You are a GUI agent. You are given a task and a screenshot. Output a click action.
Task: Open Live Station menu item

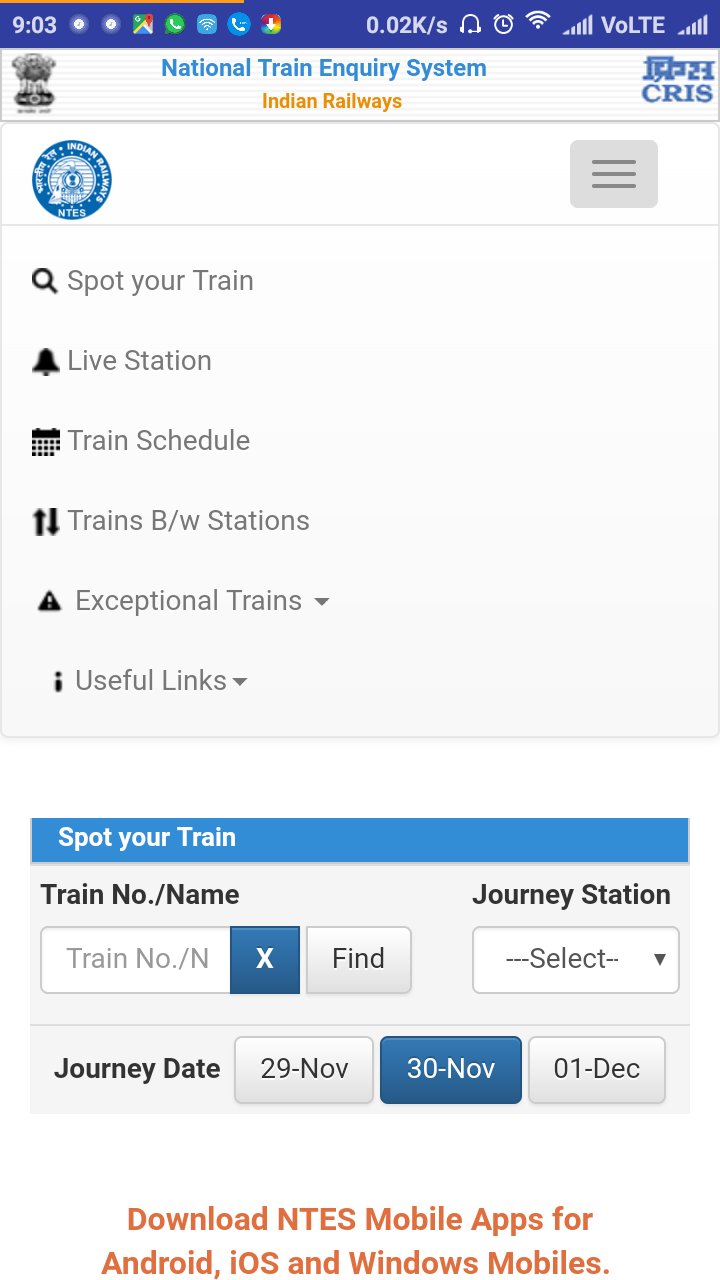click(x=139, y=361)
